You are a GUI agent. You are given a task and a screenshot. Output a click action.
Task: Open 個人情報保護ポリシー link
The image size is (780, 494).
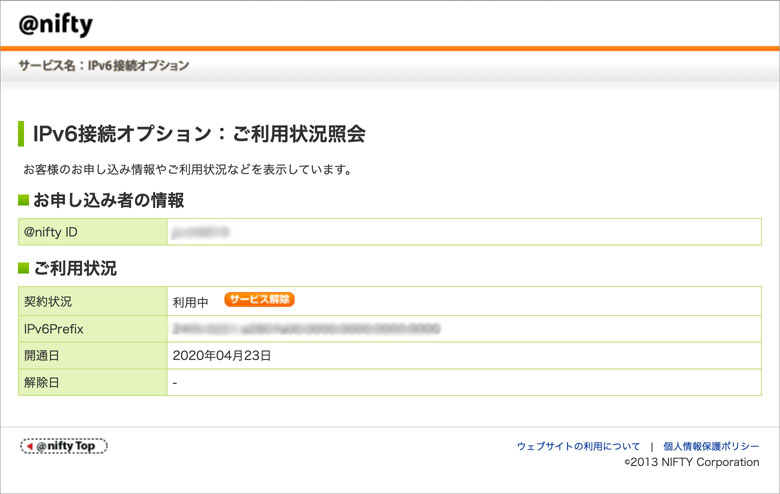(711, 446)
